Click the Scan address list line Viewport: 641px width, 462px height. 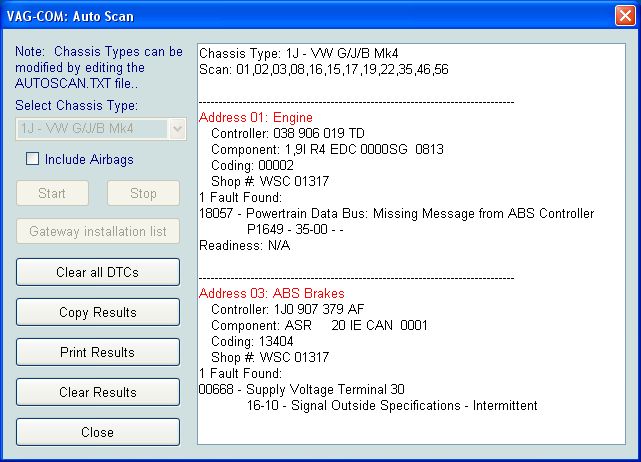323,70
